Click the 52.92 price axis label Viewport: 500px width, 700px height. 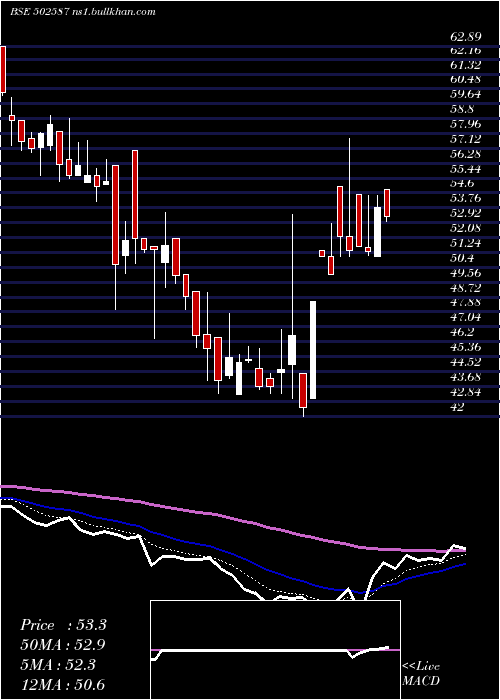tap(465, 213)
